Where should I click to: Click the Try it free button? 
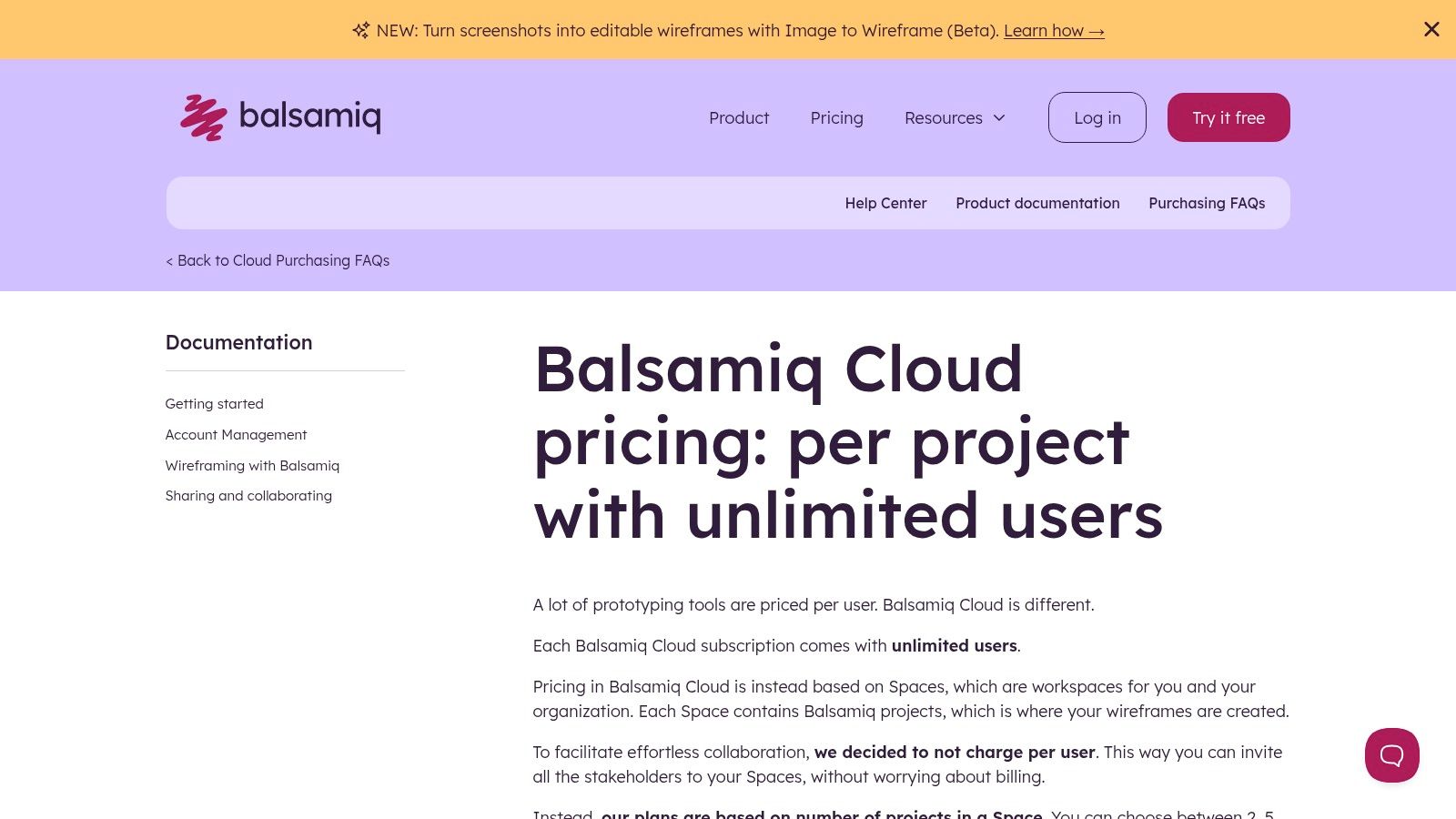pyautogui.click(x=1228, y=117)
